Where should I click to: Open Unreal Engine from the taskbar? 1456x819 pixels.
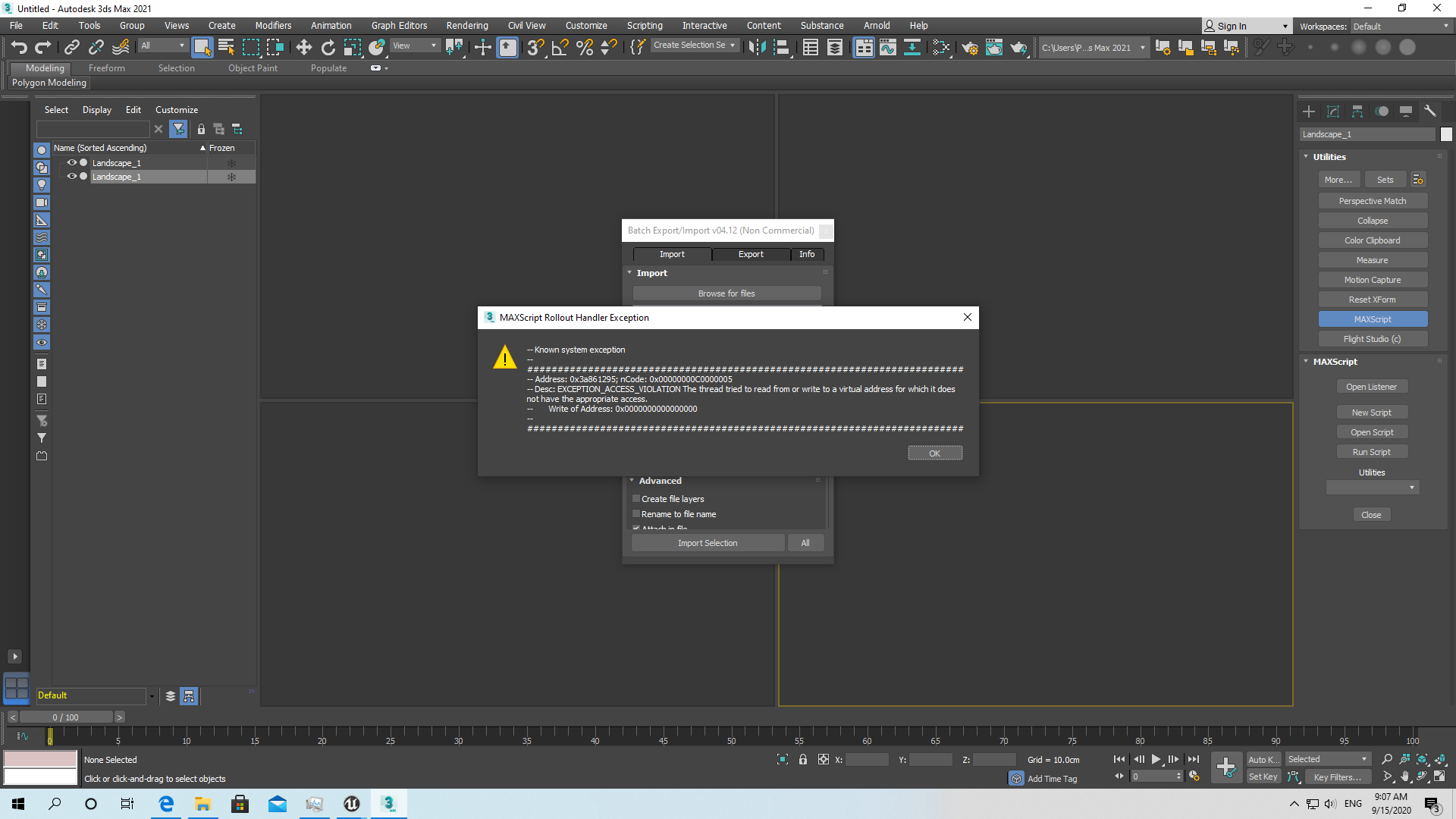click(x=351, y=804)
